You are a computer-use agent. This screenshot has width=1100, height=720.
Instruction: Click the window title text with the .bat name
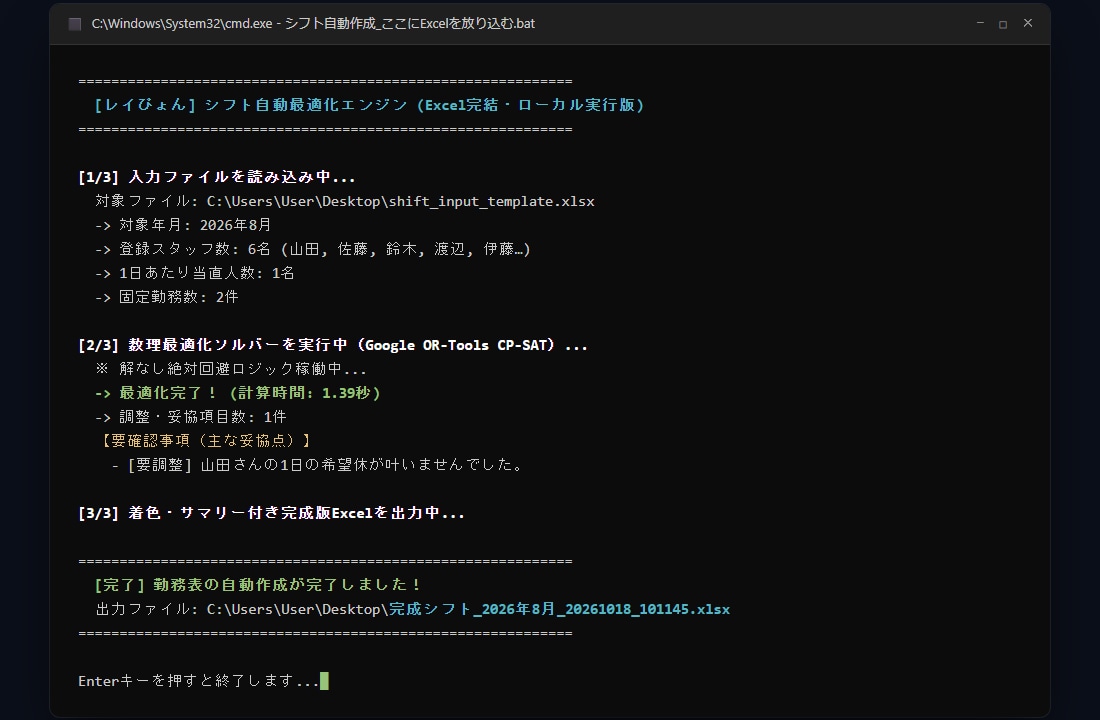[x=313, y=24]
